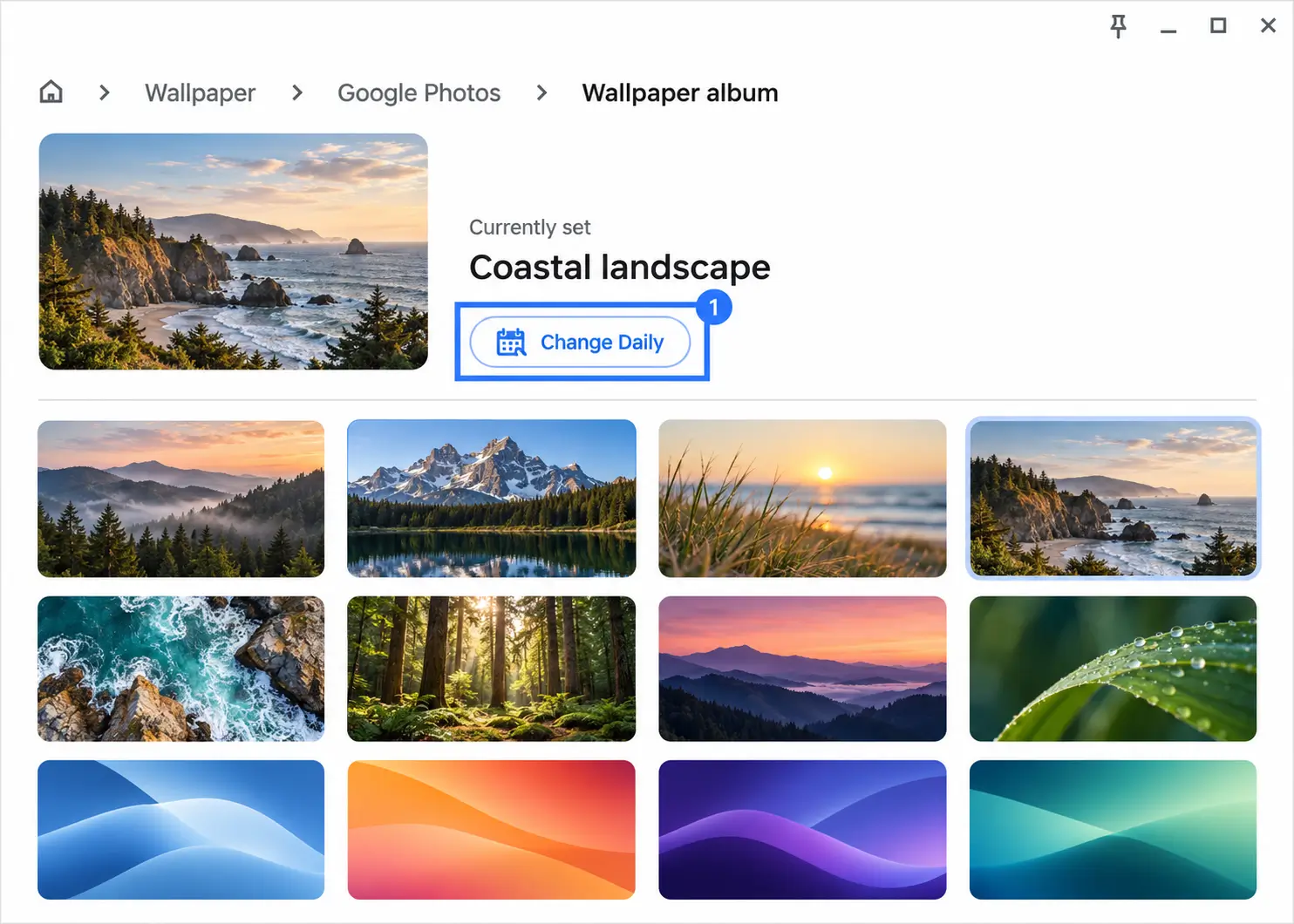Viewport: 1294px width, 924px height.
Task: Select the highlighted coastal cliffs photo in grid
Action: [1114, 499]
